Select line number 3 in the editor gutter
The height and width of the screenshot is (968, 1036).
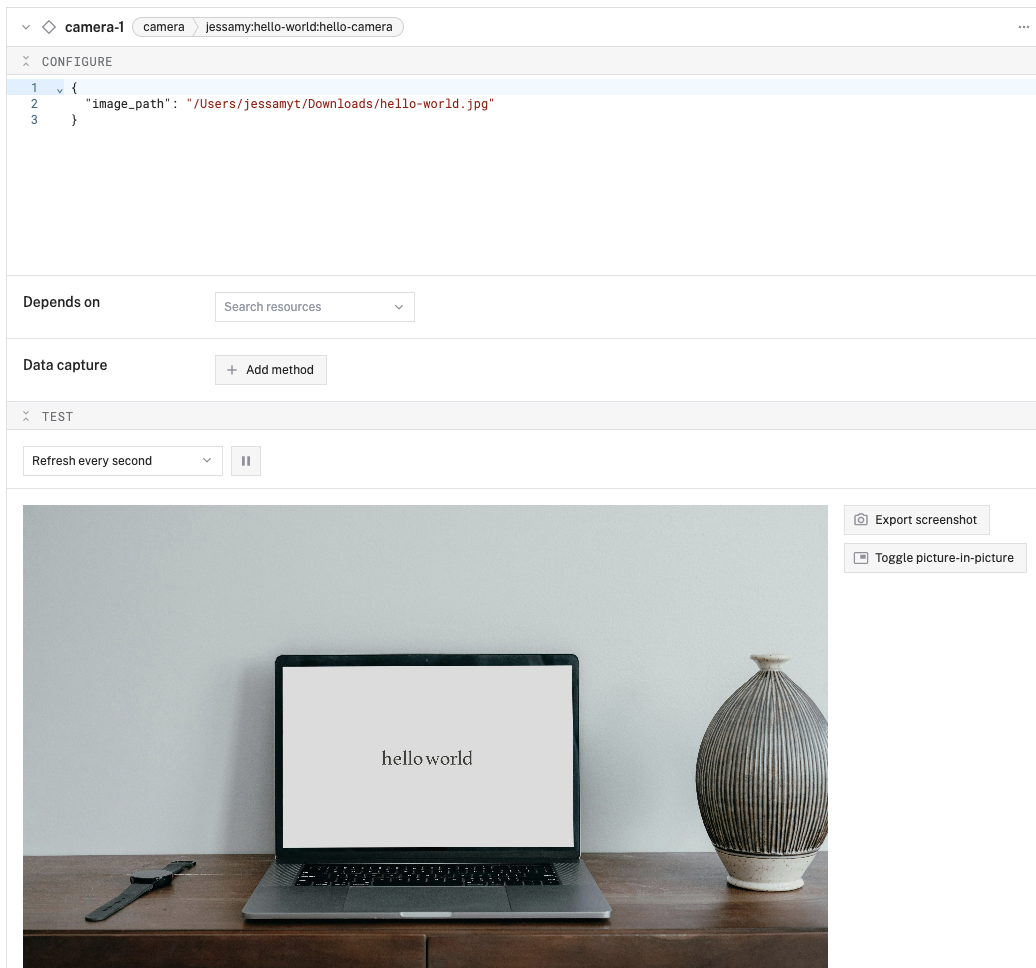[x=34, y=120]
